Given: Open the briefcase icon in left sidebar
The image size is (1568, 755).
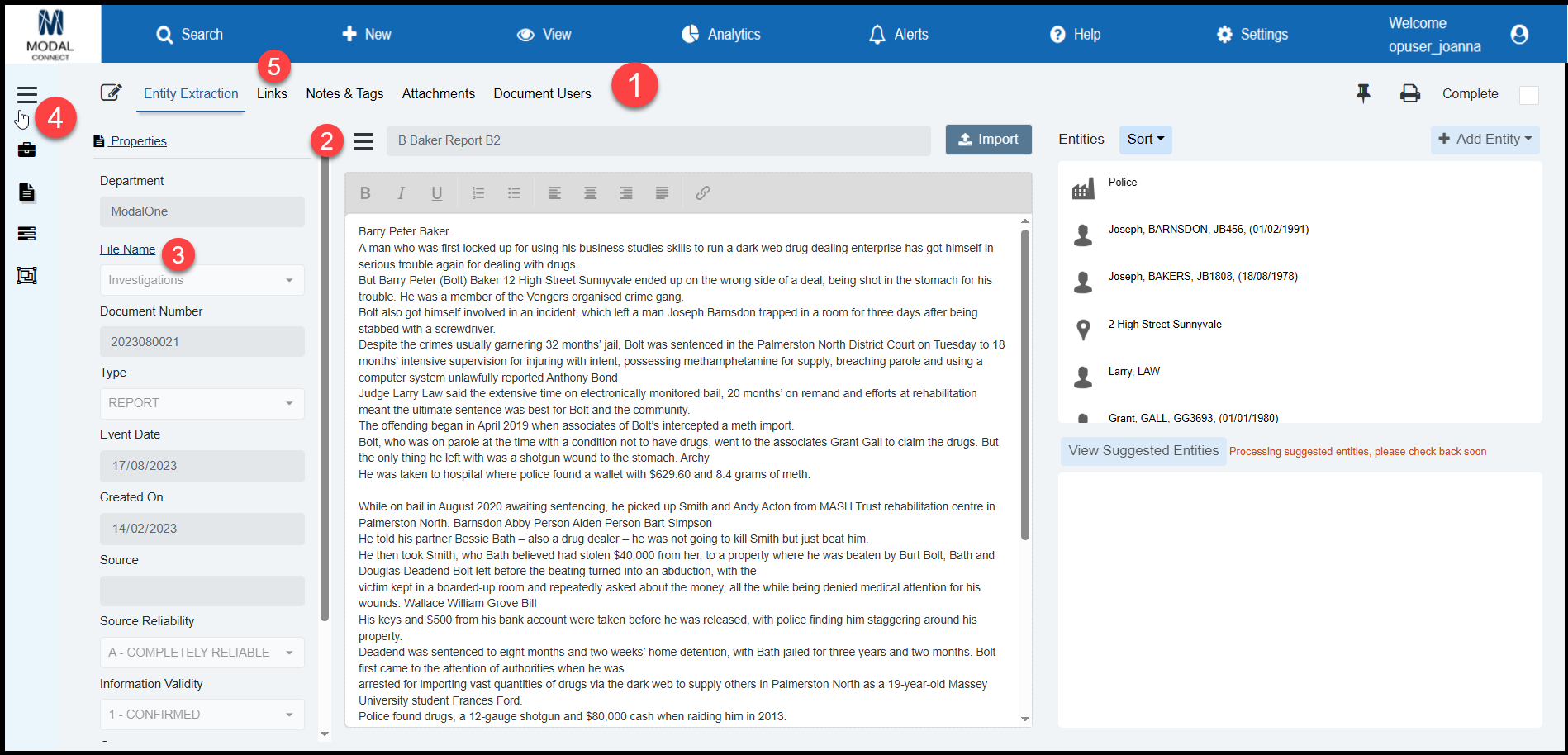Looking at the screenshot, I should (26, 150).
